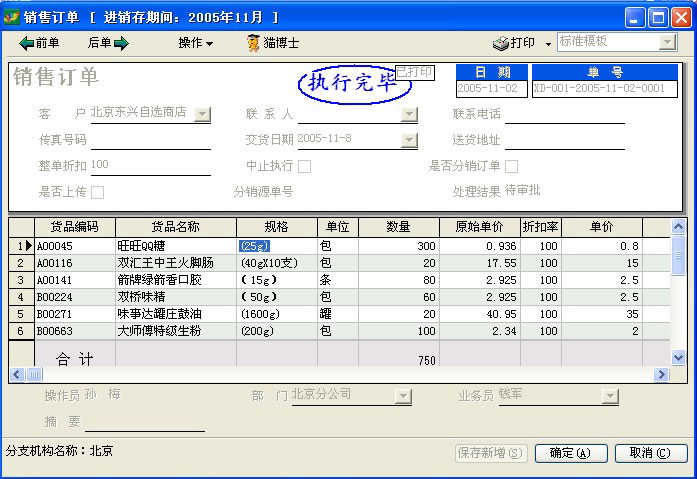Click the horizontal scrollbar right arrow

click(x=661, y=374)
